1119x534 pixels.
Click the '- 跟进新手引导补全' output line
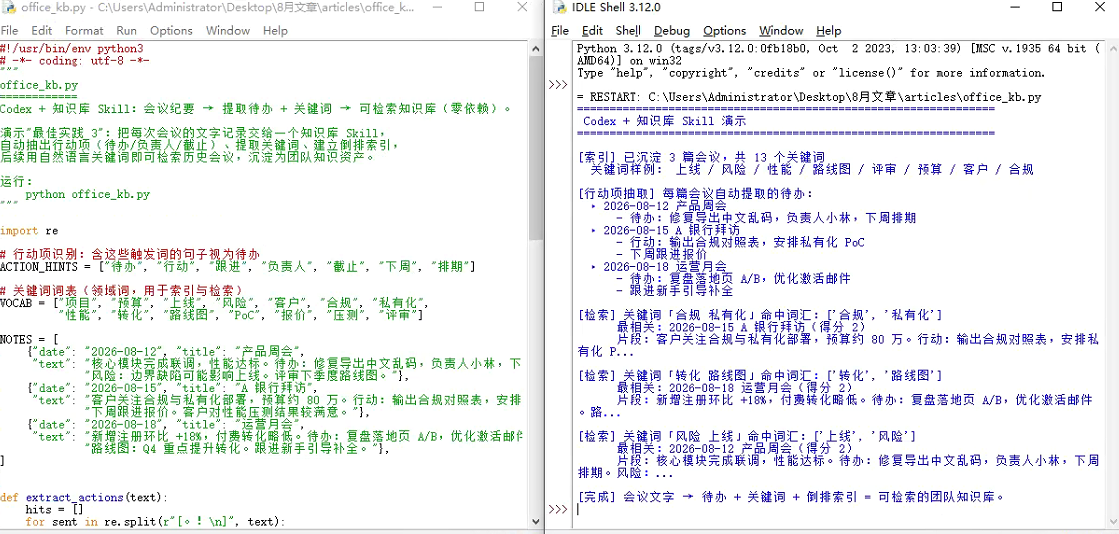(x=674, y=291)
